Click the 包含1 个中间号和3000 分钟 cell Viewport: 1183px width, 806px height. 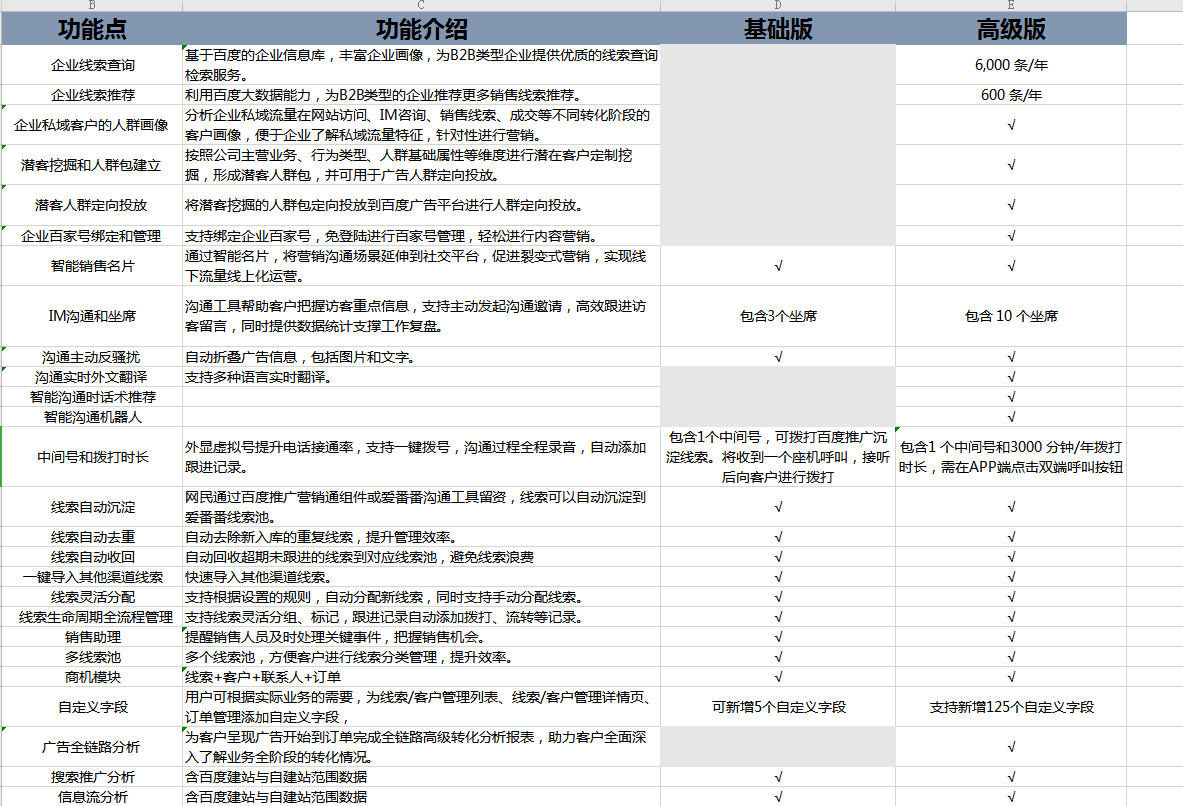(x=1011, y=457)
